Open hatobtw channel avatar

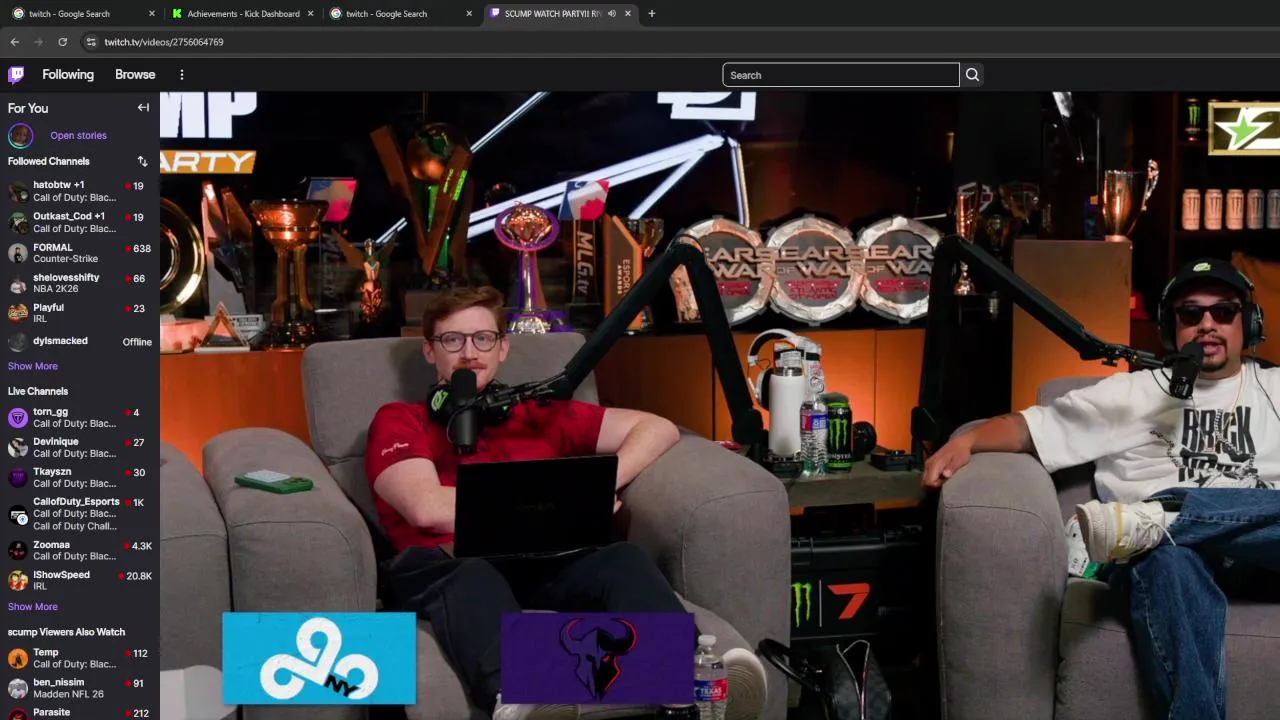[18, 191]
